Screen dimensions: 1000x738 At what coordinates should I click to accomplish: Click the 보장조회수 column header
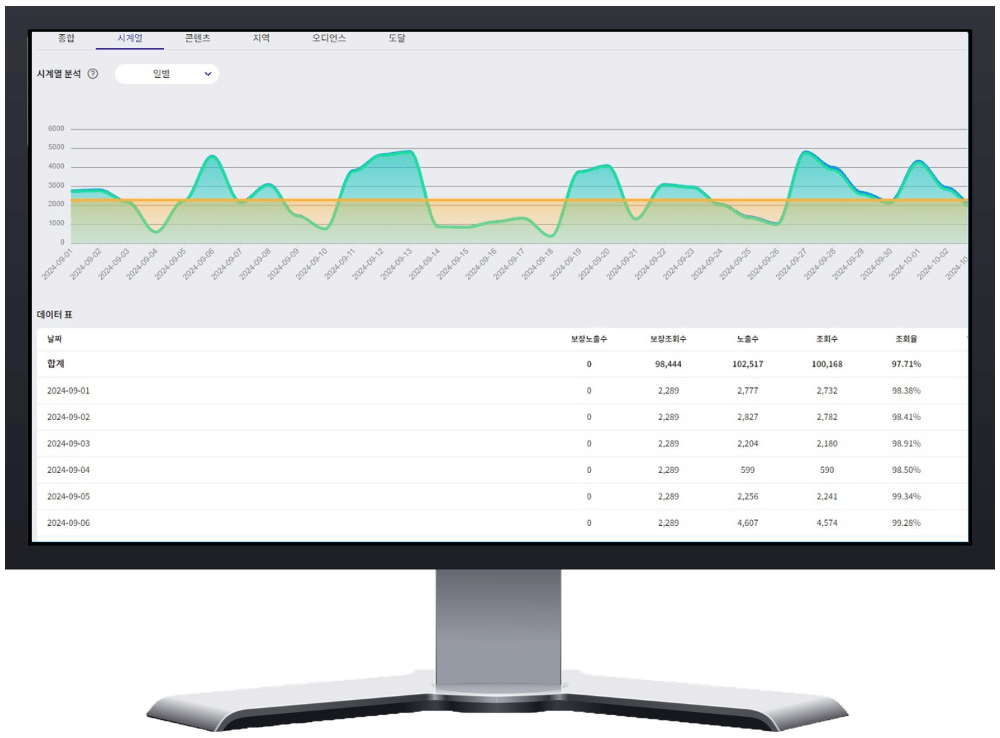pyautogui.click(x=668, y=340)
